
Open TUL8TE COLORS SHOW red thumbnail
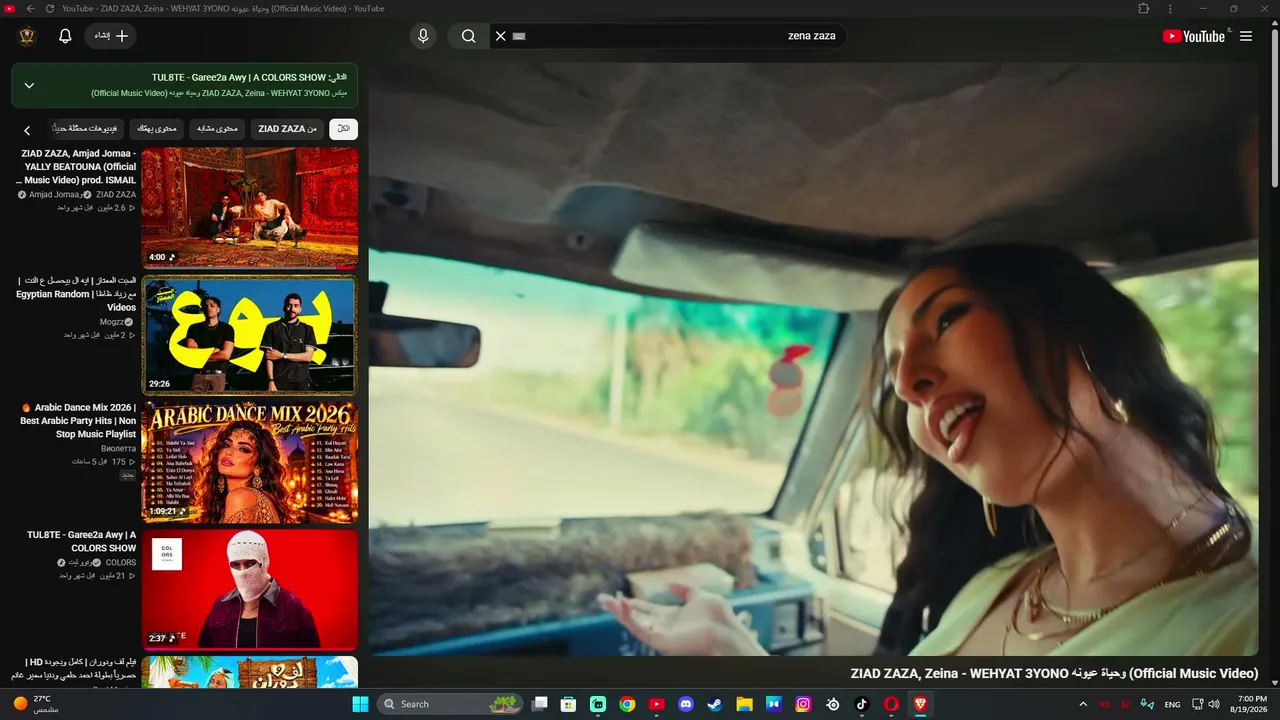pos(249,589)
